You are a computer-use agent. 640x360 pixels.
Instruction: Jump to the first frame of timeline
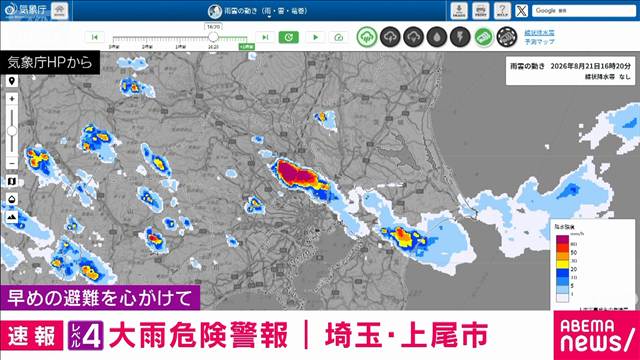click(95, 37)
